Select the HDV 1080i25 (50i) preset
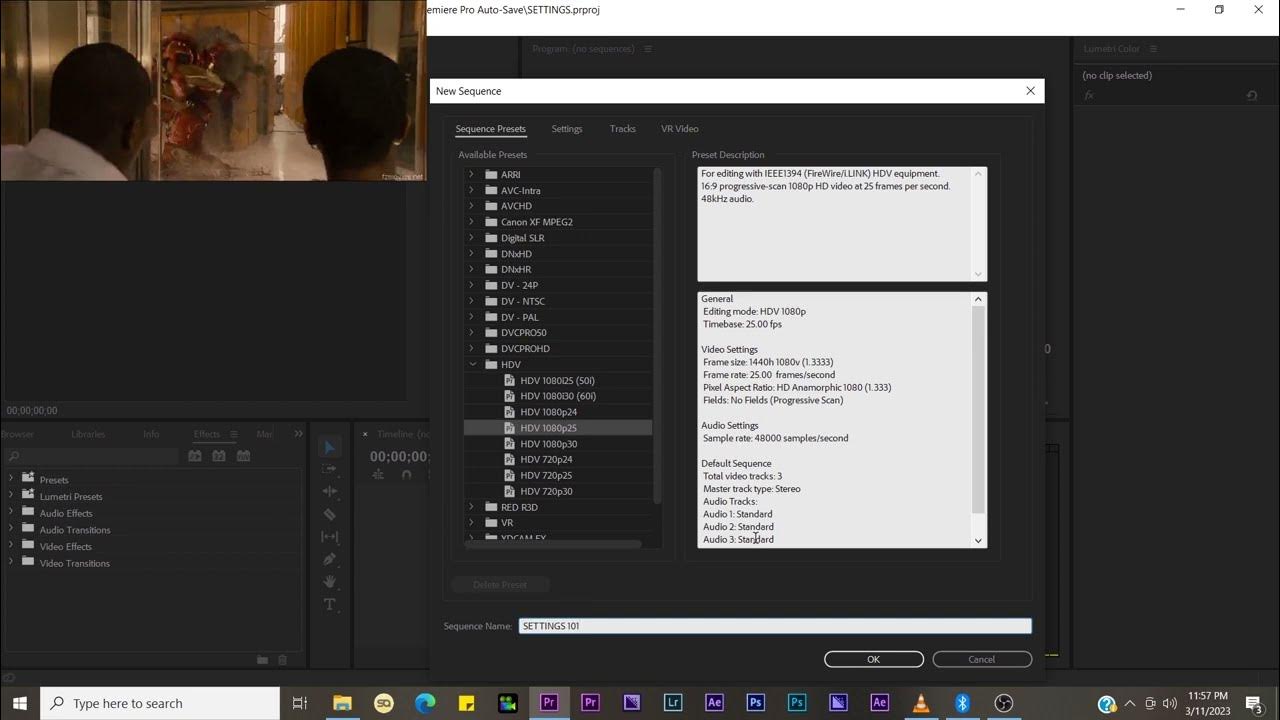This screenshot has height=720, width=1280. [557, 380]
